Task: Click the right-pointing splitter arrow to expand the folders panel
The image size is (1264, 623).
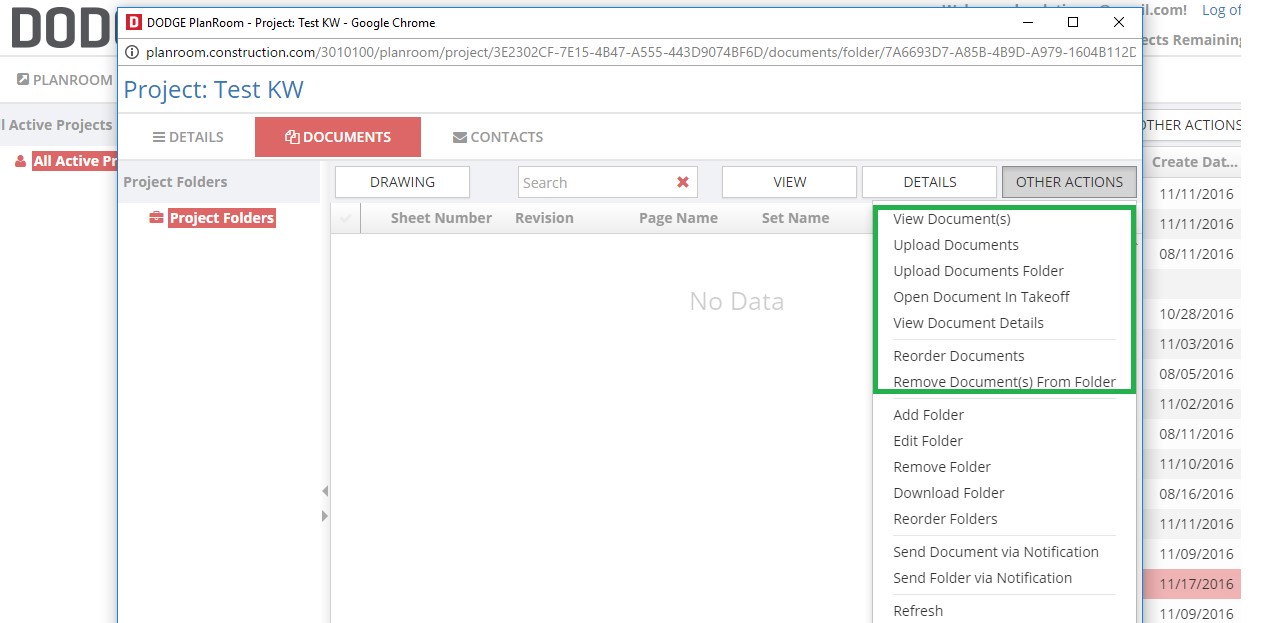Action: click(324, 516)
